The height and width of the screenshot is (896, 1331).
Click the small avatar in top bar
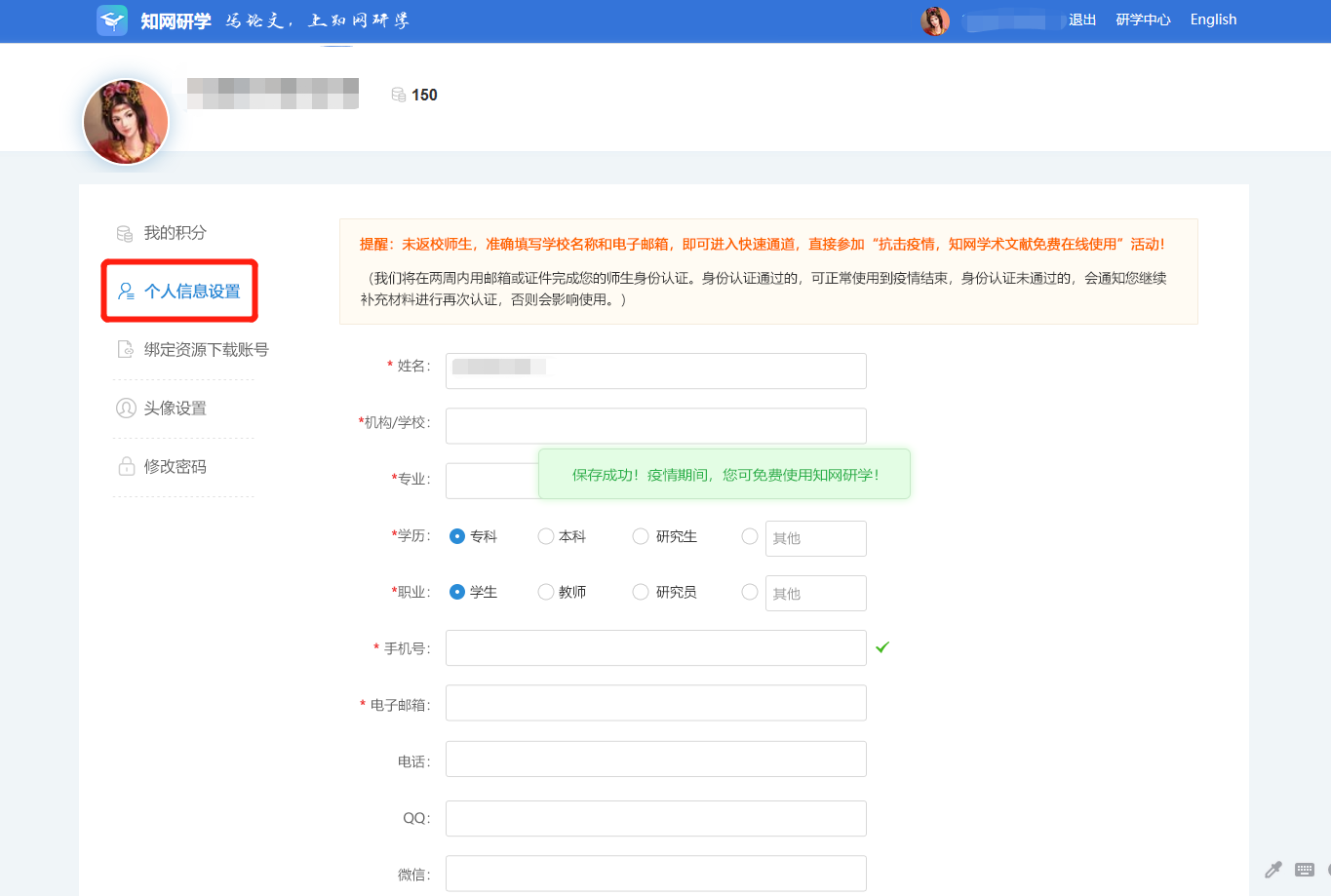tap(934, 20)
